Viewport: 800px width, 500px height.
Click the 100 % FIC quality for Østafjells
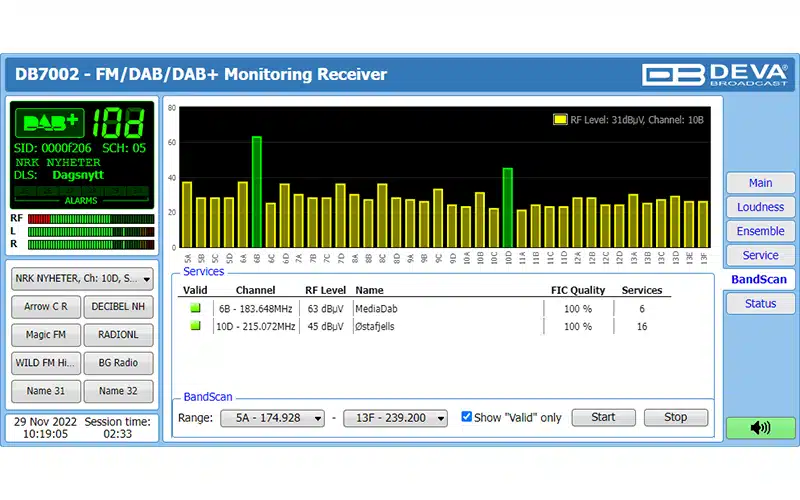[578, 327]
